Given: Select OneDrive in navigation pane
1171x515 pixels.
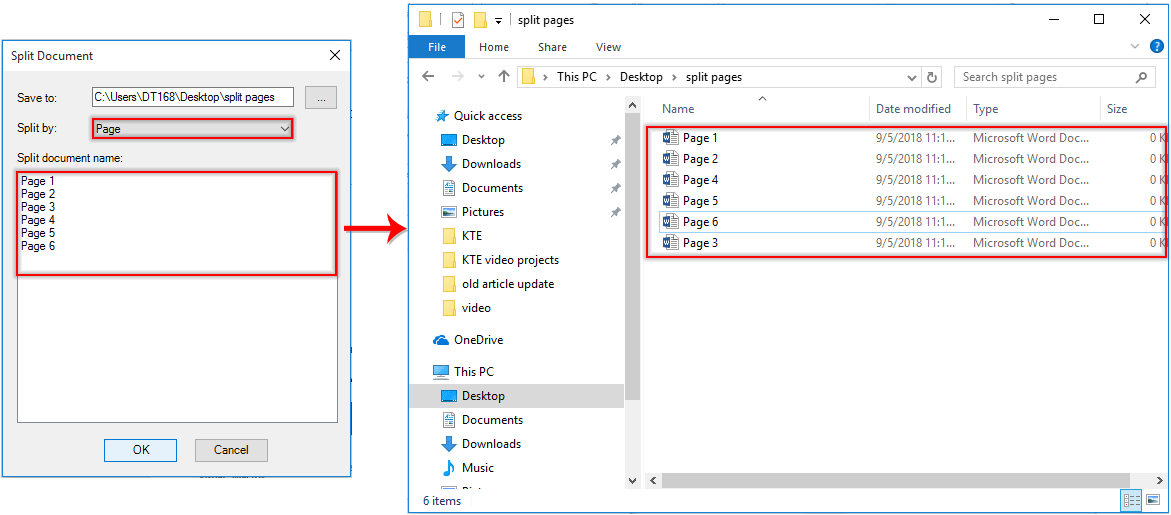Looking at the screenshot, I should click(x=479, y=340).
